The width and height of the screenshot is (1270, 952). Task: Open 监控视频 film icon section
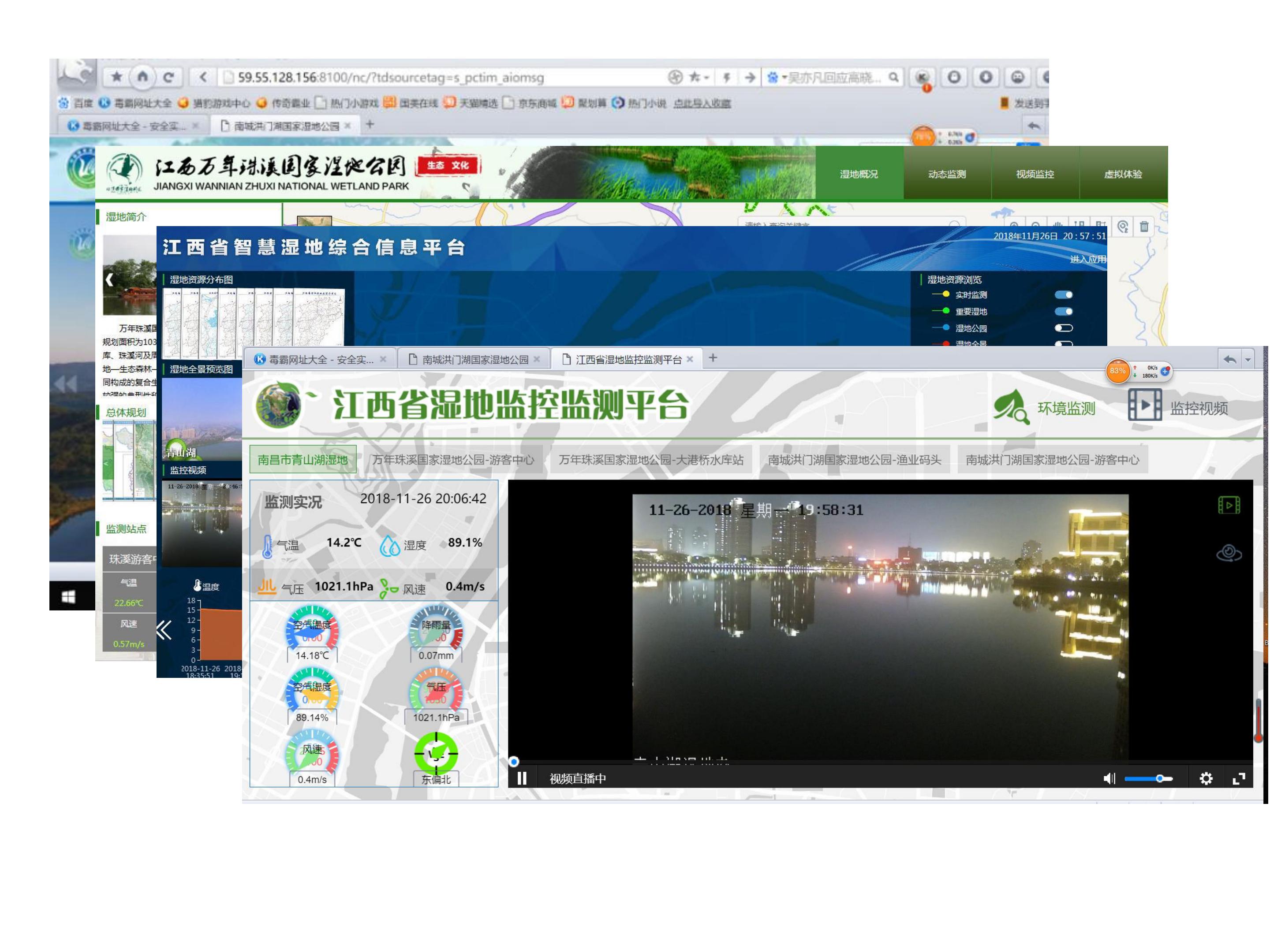1177,406
